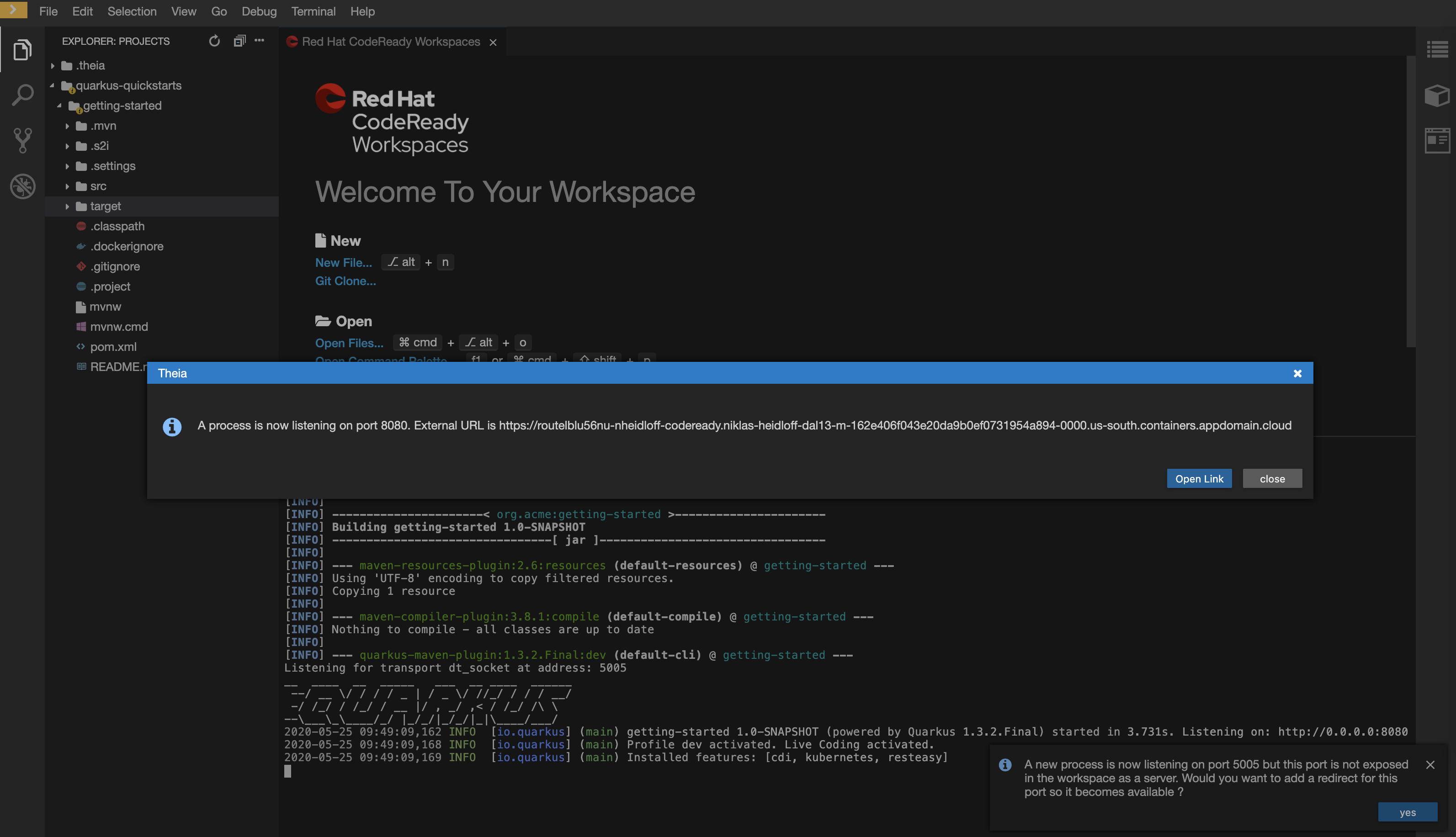The width and height of the screenshot is (1456, 837).
Task: Open the Debug view with the crossed bug icon
Action: pos(22,186)
